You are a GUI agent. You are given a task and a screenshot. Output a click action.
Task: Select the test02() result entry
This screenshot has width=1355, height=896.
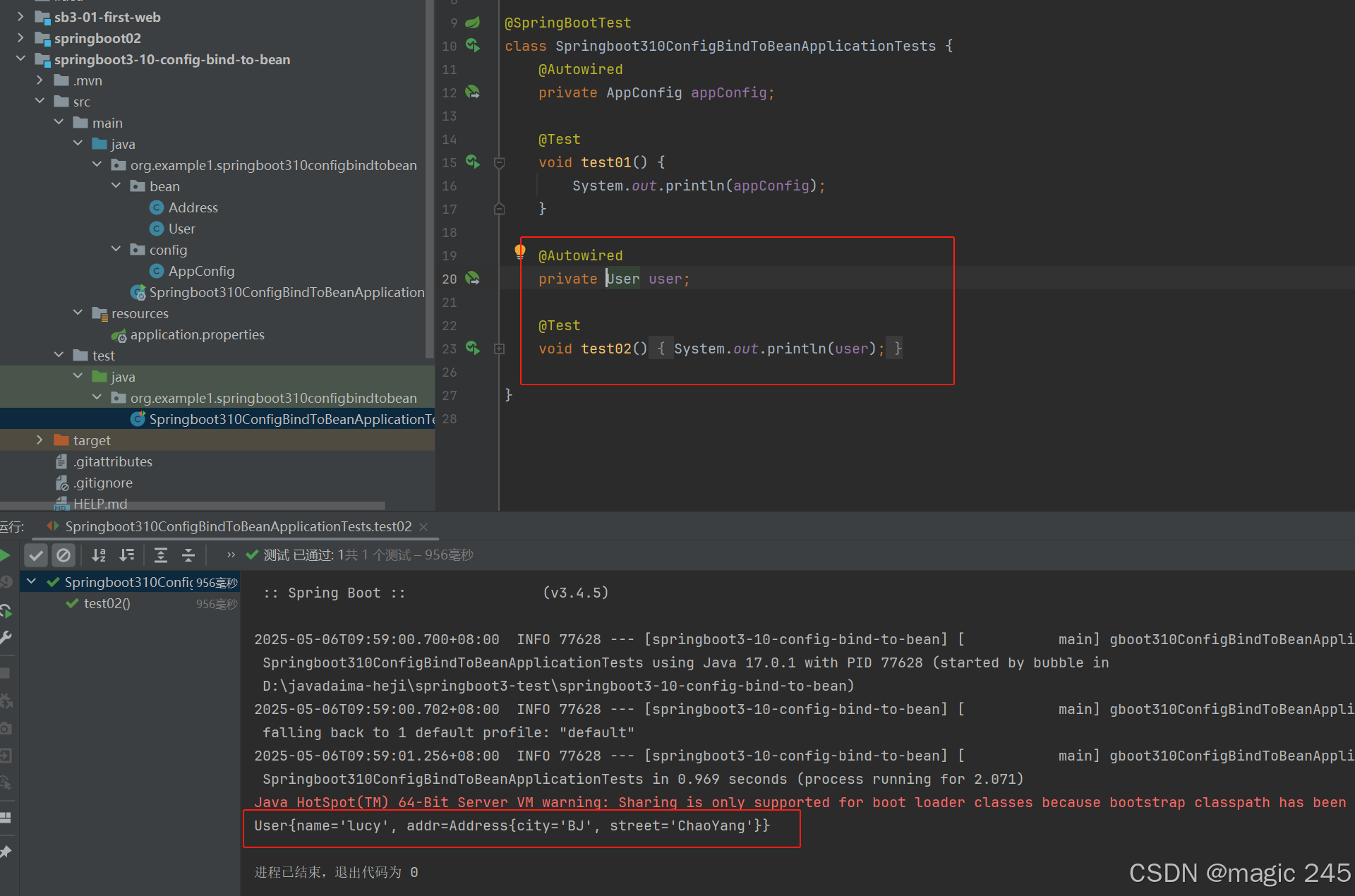coord(107,604)
